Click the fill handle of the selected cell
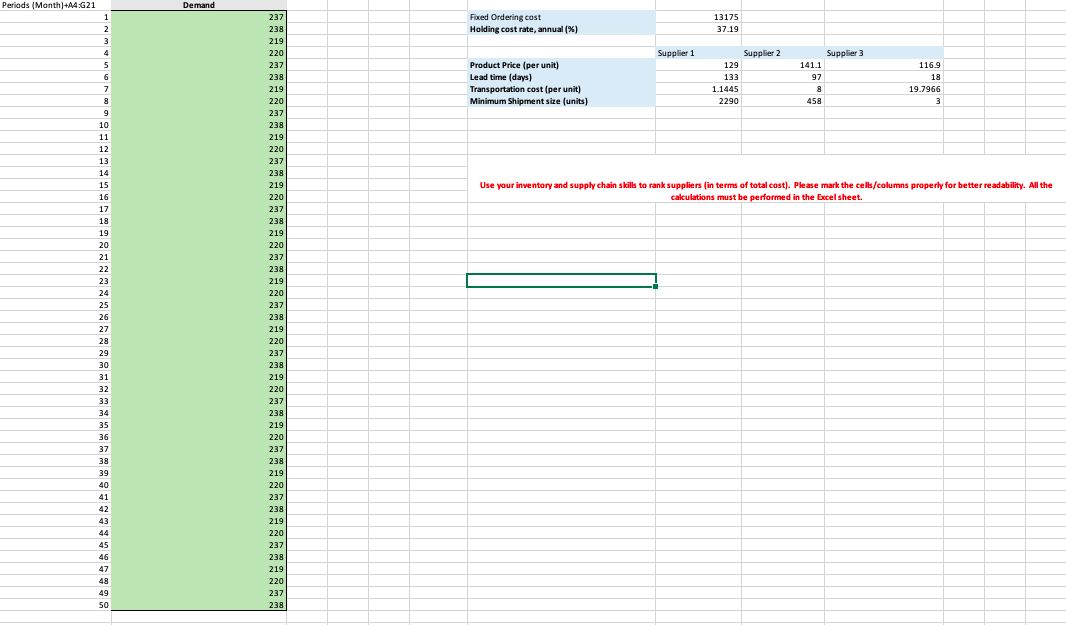The width and height of the screenshot is (1066, 625). (656, 288)
